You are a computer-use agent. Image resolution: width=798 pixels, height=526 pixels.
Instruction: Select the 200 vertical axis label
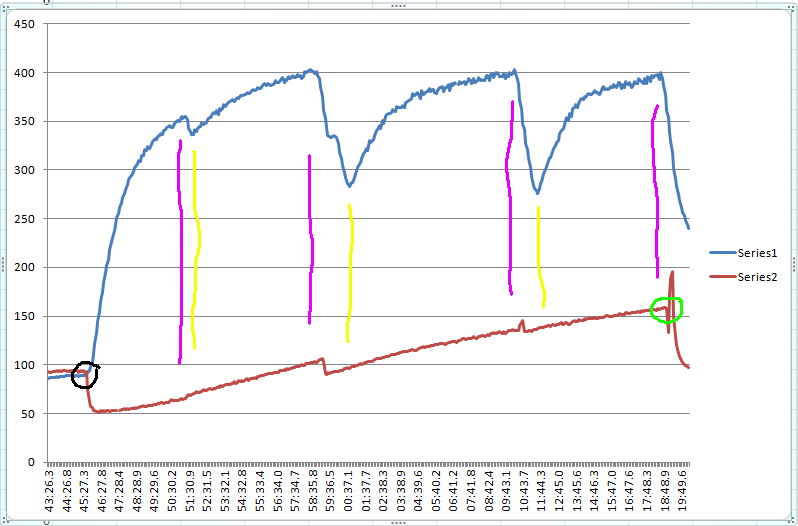coord(25,268)
